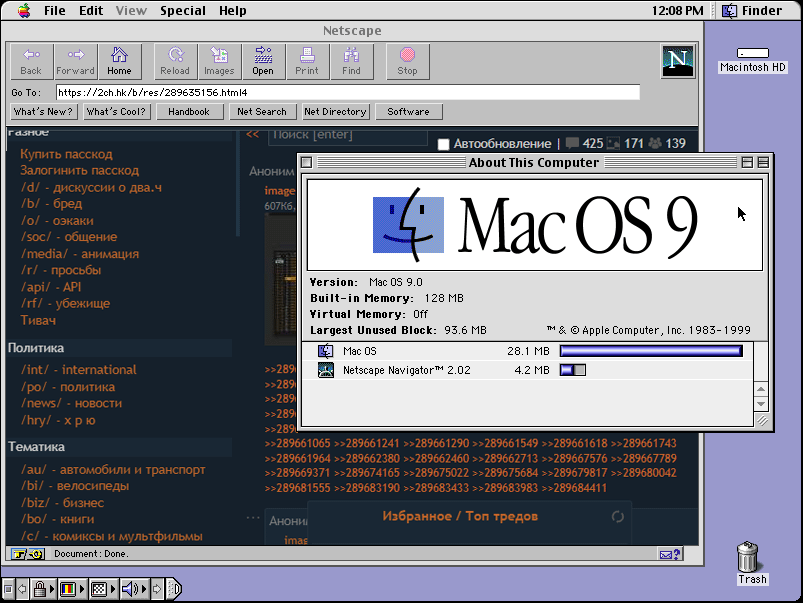The height and width of the screenshot is (603, 803).
Task: Reload the page with the Reload button
Action: tap(175, 61)
